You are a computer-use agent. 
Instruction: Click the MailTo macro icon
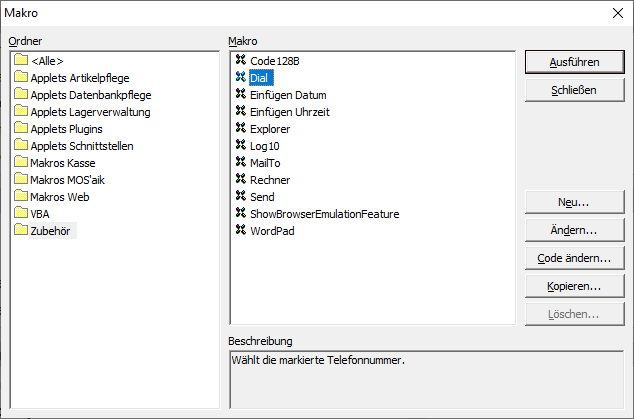pos(240,163)
